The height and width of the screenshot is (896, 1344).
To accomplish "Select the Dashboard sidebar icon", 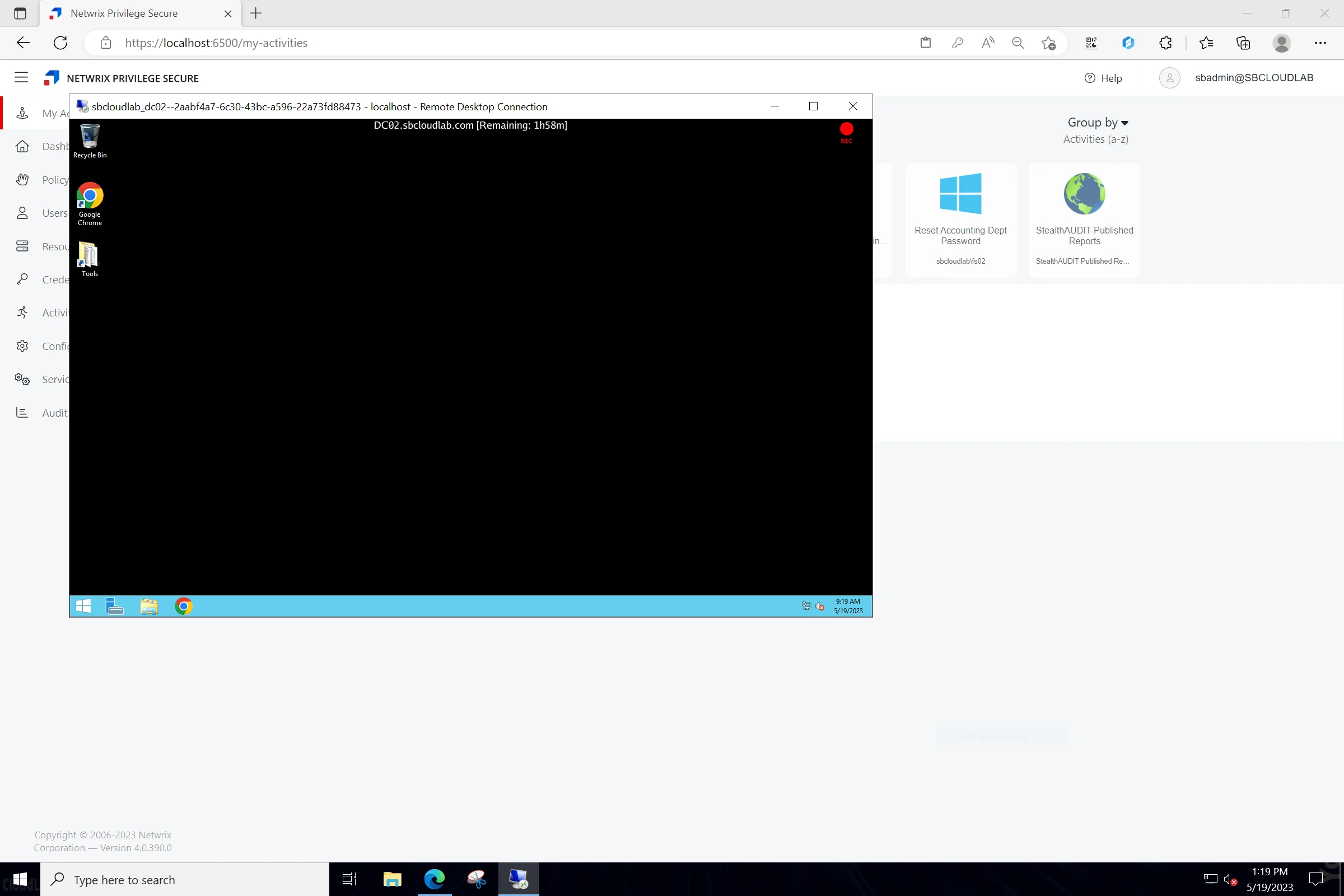I will click(x=22, y=146).
